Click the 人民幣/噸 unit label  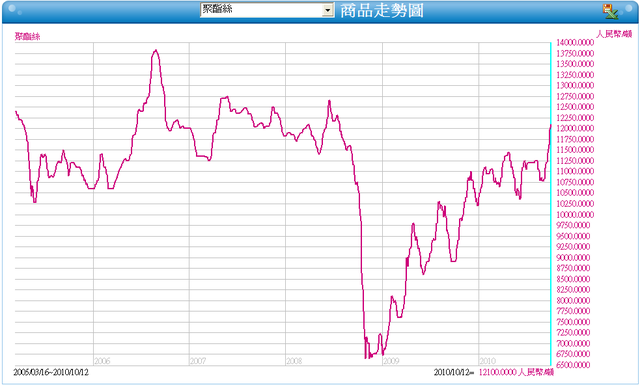(x=614, y=34)
